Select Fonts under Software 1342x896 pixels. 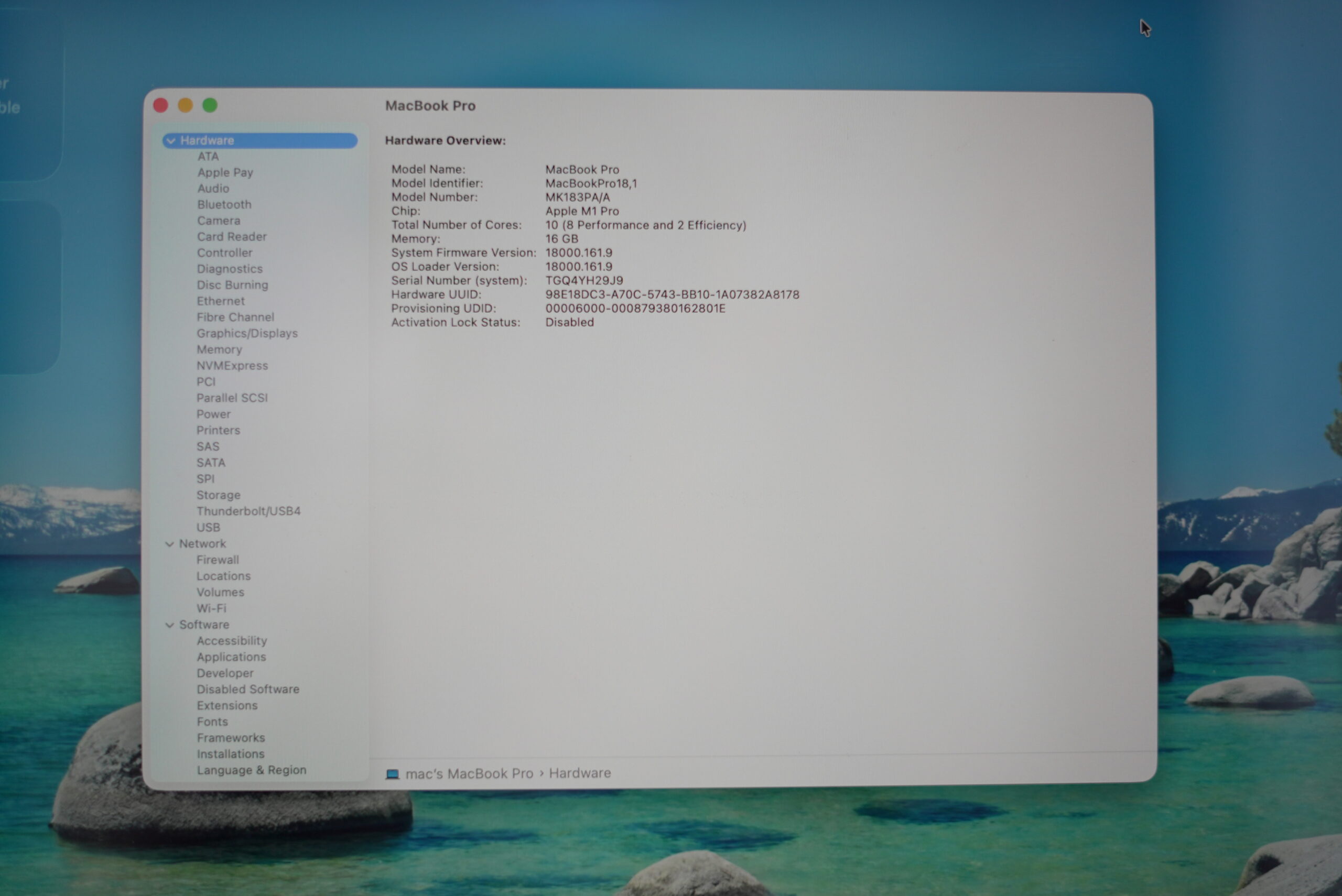(x=212, y=722)
